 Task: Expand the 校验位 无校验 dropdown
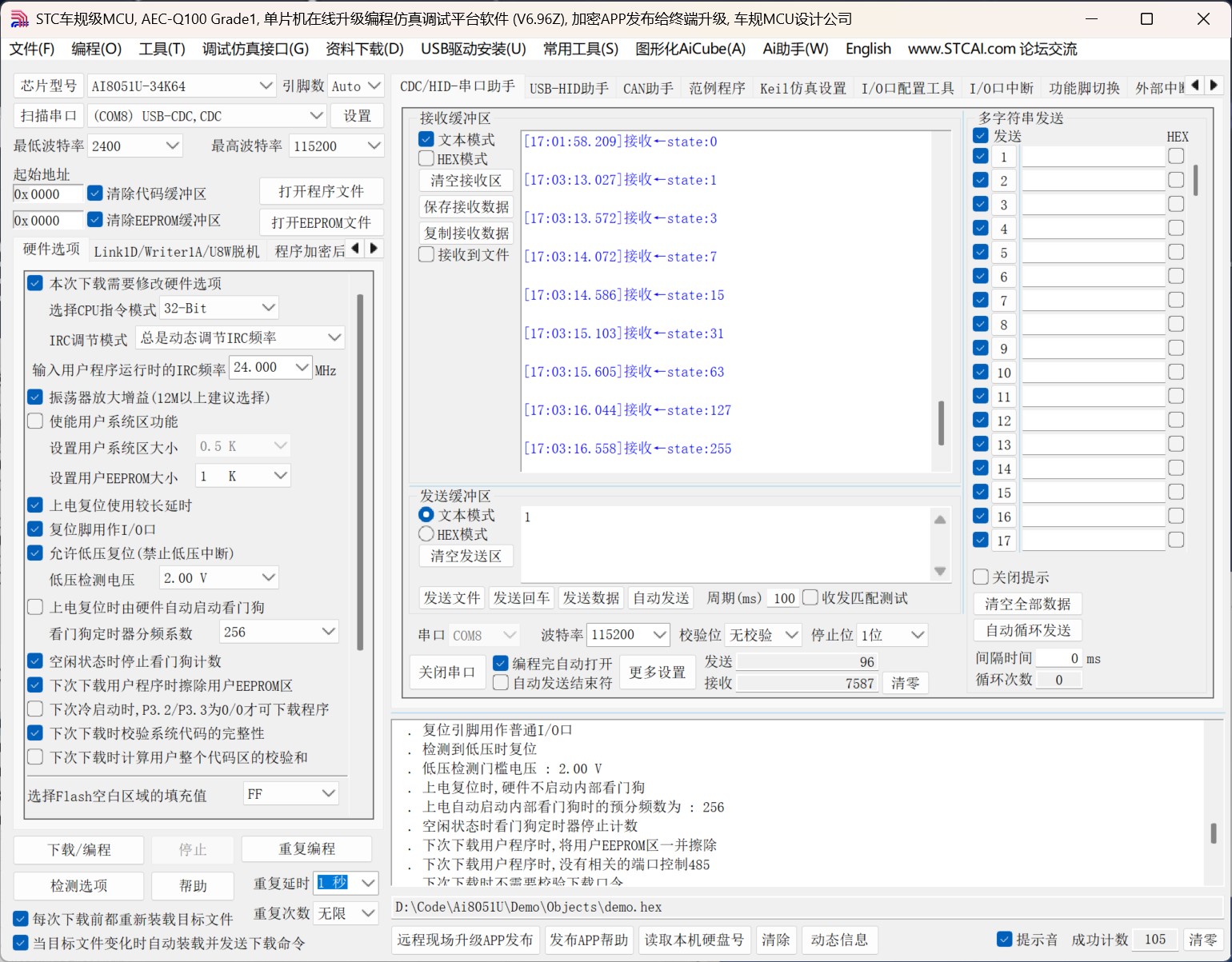(792, 635)
